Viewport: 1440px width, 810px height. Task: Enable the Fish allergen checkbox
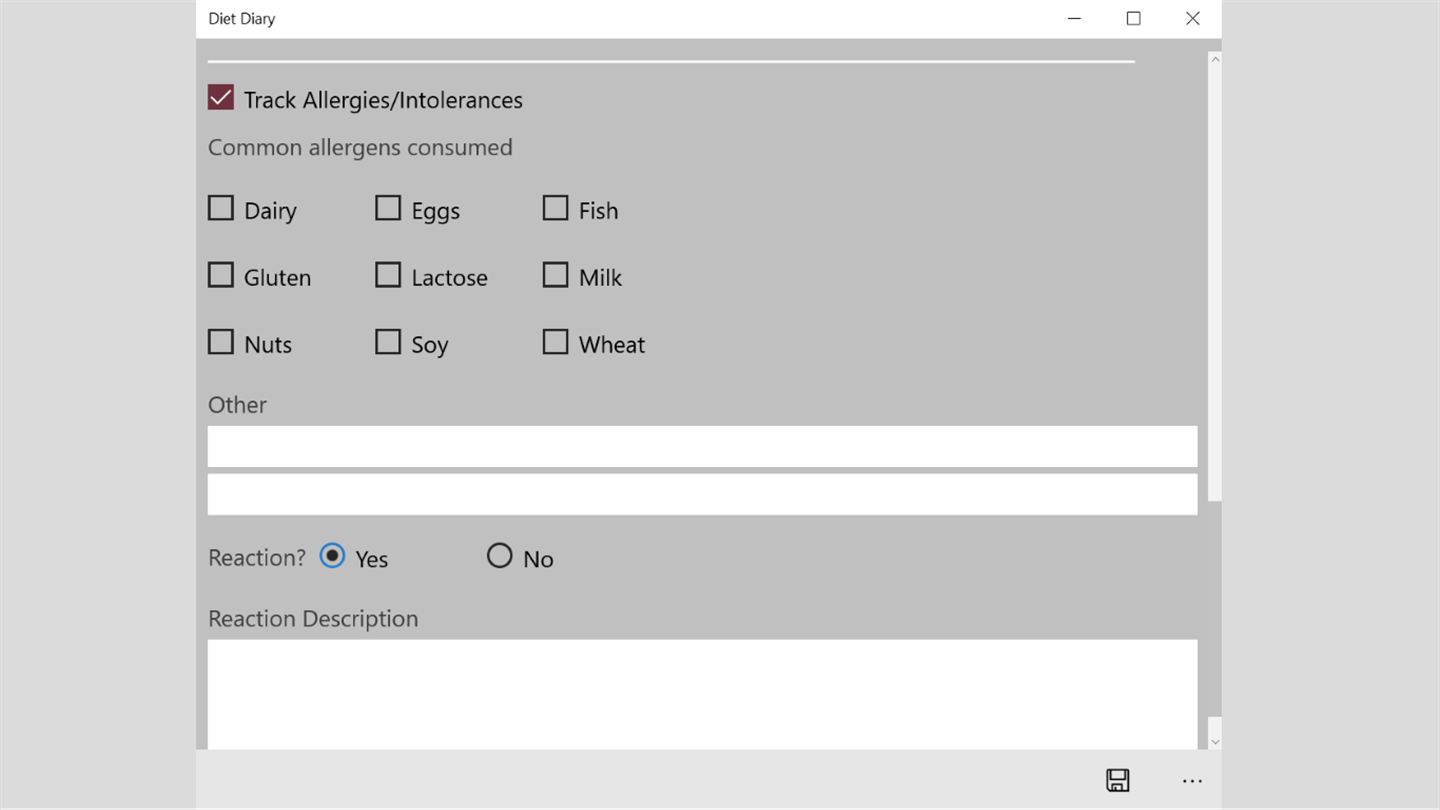(555, 208)
